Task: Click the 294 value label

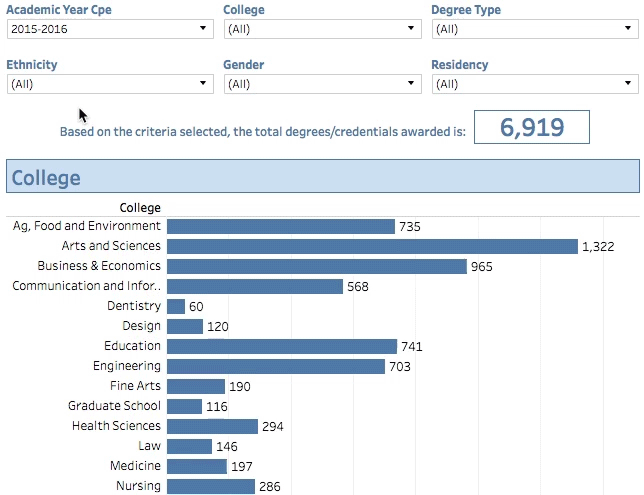Action: 273,427
